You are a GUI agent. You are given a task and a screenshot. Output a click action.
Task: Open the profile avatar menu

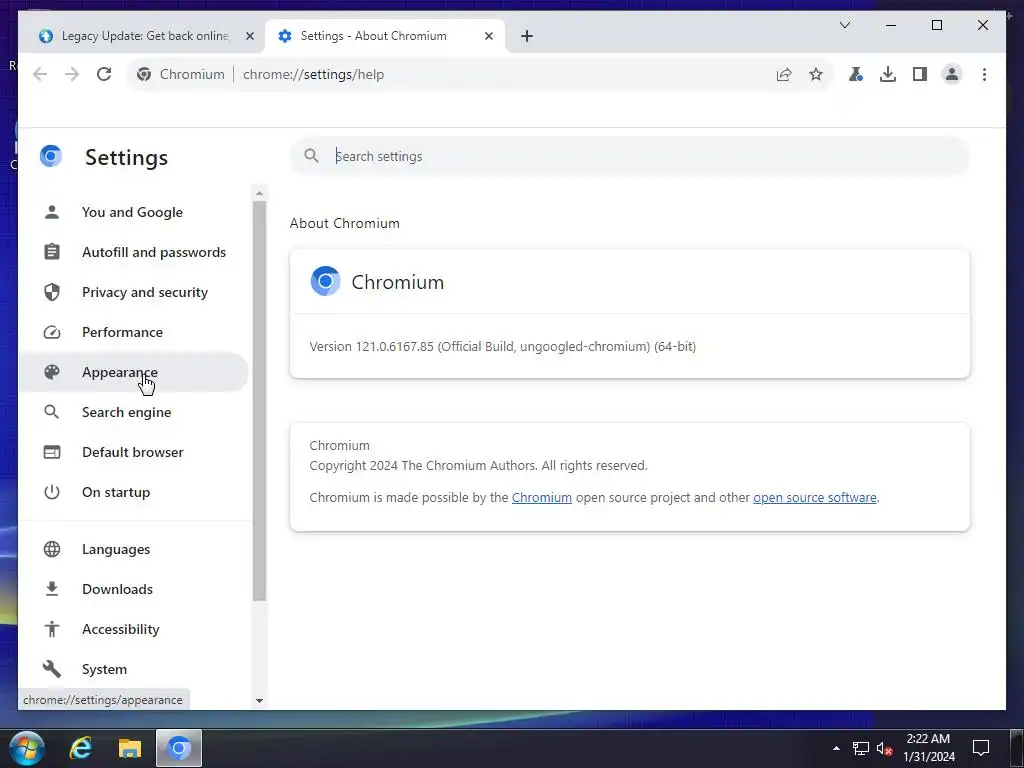pyautogui.click(x=952, y=74)
